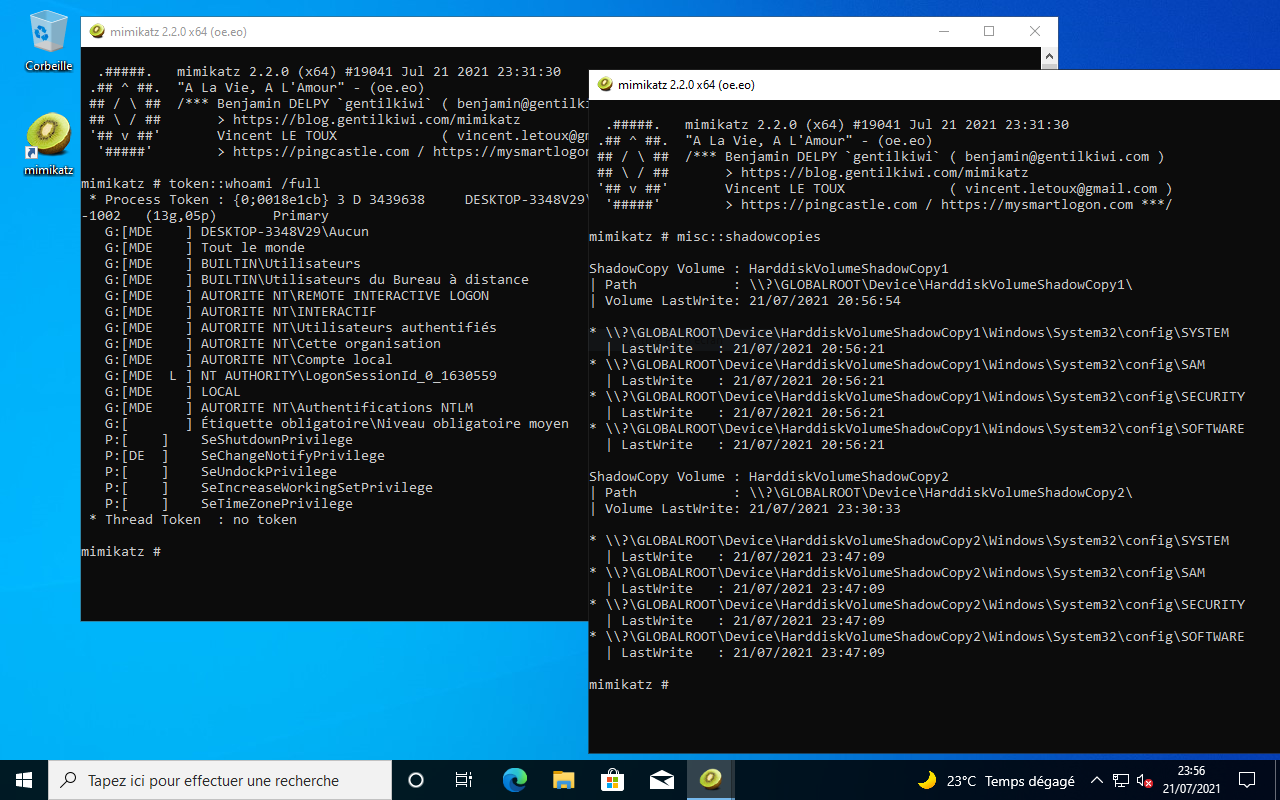This screenshot has height=800, width=1280.
Task: Open Task View on the taskbar
Action: [x=464, y=780]
